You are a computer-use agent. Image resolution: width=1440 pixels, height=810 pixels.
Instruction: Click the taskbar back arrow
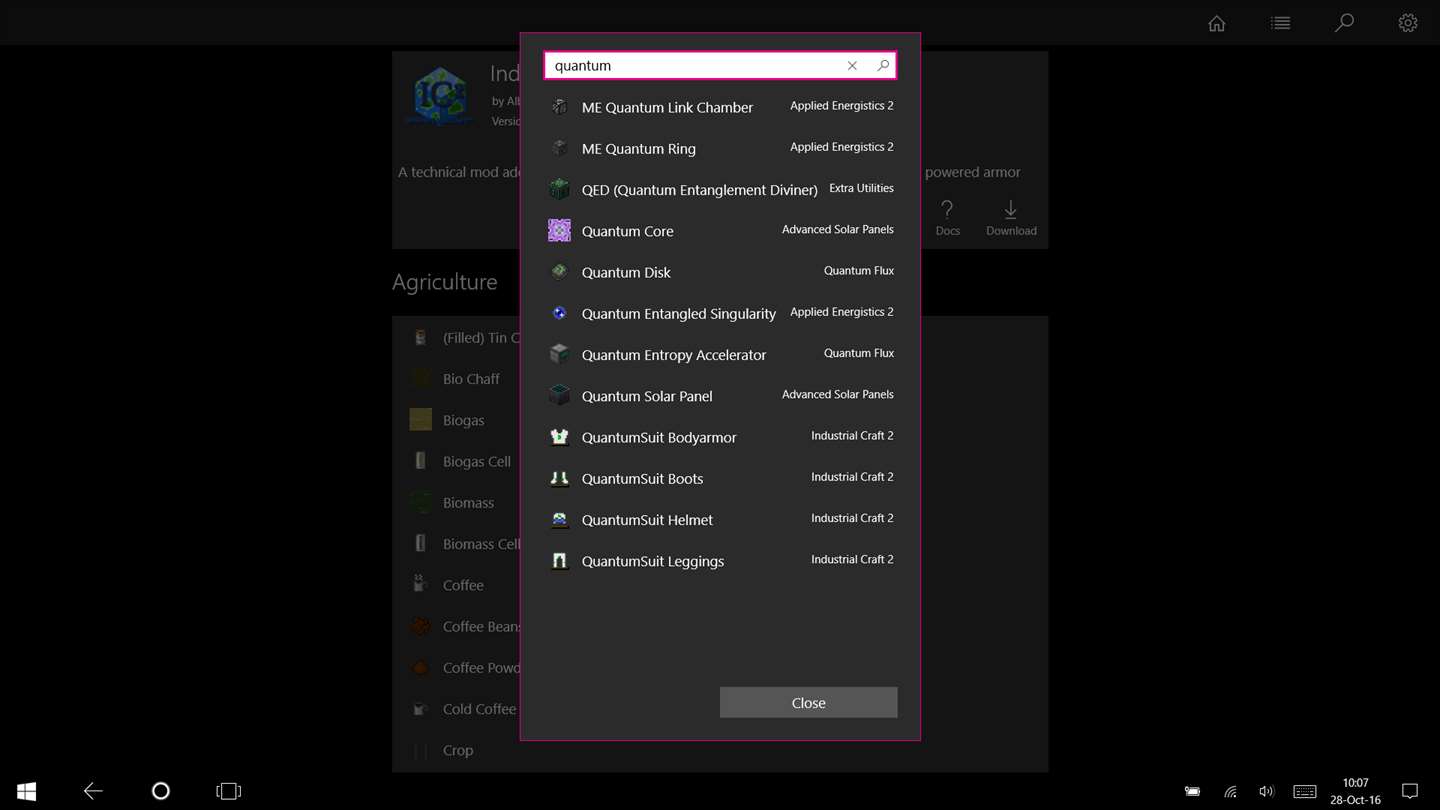pos(93,791)
